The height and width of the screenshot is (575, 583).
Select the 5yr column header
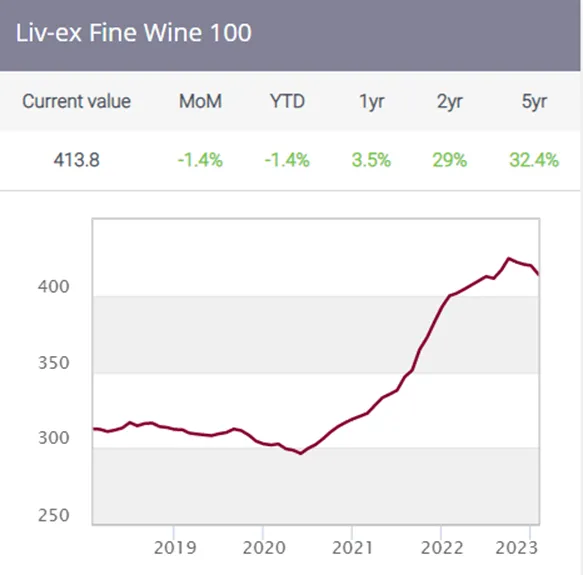[534, 102]
